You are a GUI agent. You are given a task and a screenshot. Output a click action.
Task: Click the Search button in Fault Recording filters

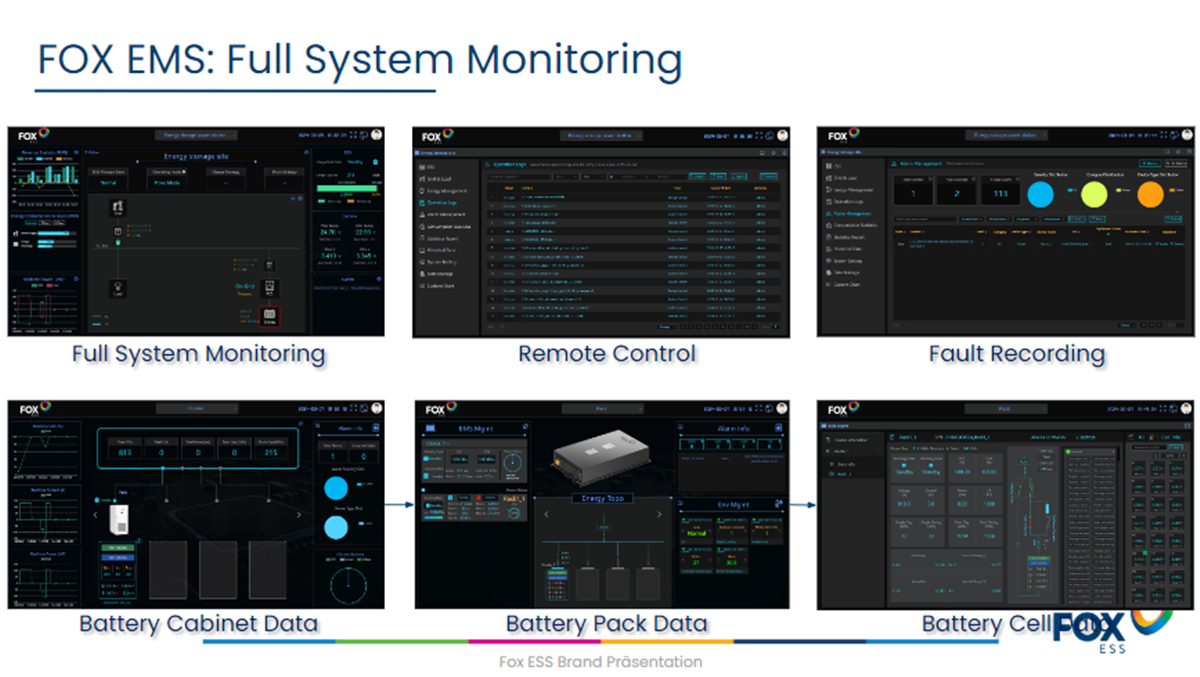1076,217
